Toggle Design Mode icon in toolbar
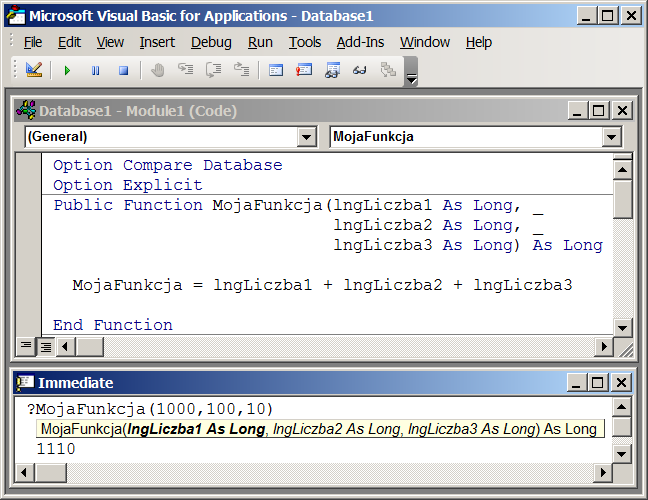 pos(33,70)
